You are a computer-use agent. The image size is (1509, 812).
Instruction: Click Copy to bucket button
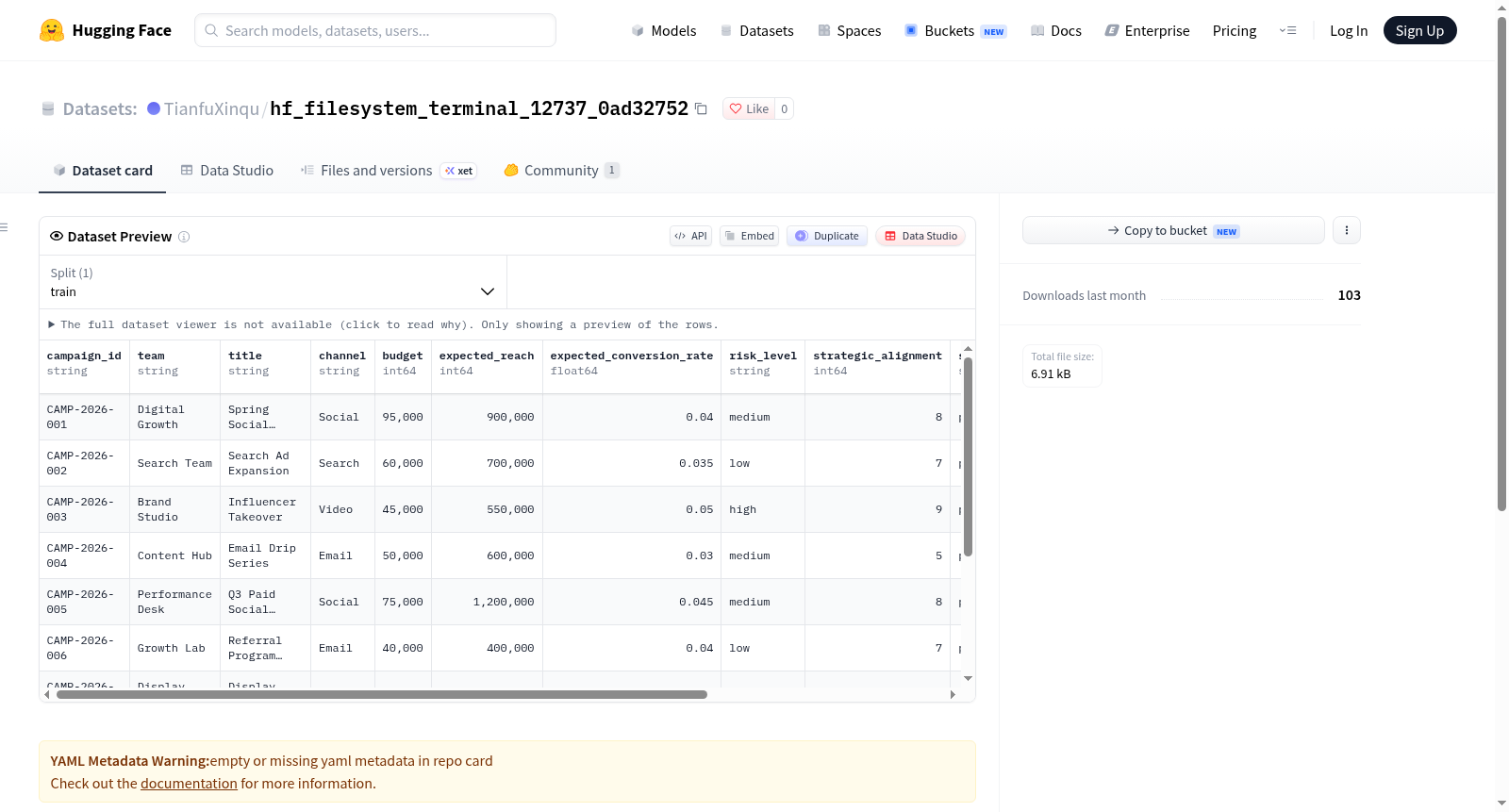point(1173,230)
